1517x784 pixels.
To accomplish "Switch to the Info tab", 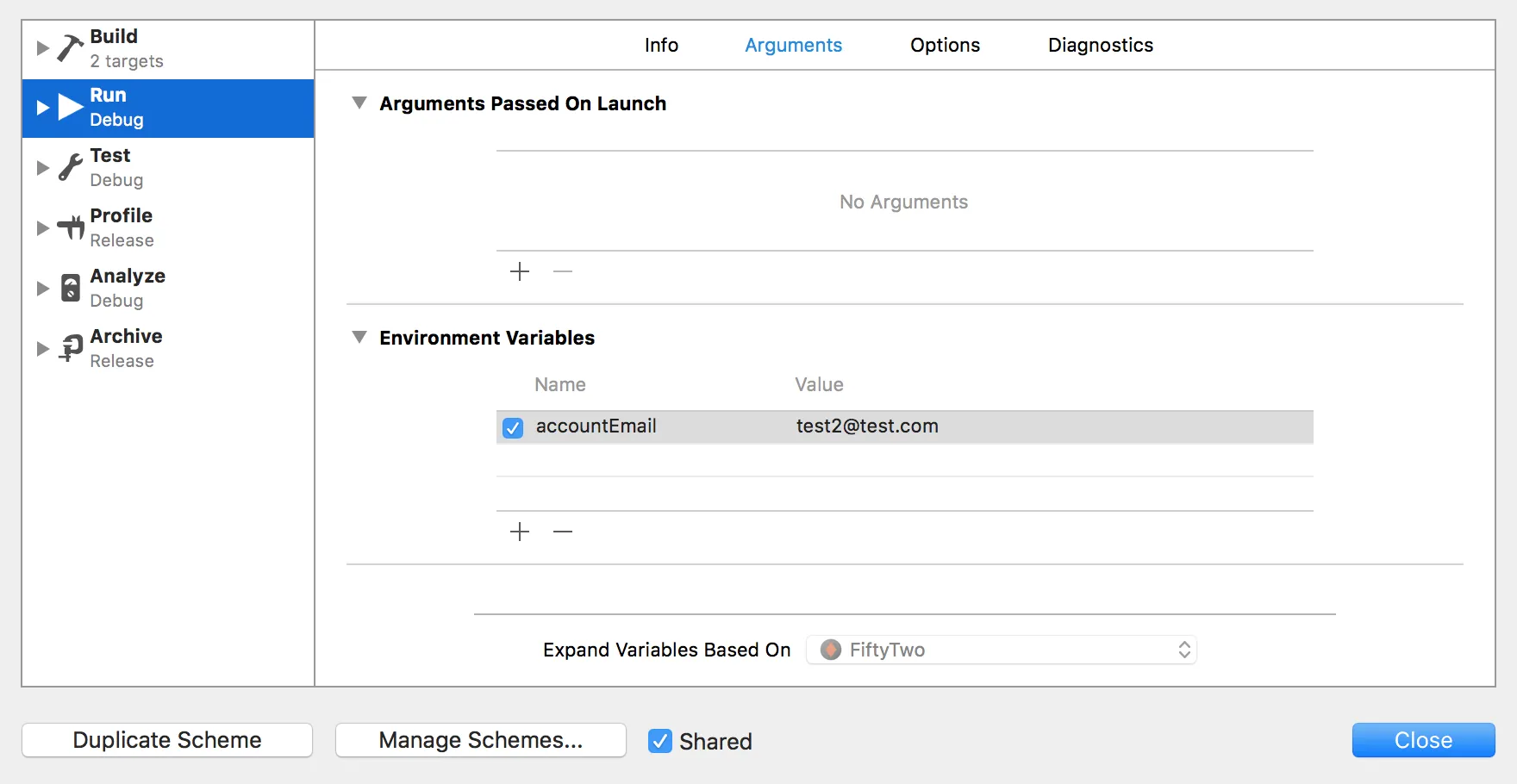I will 661,45.
